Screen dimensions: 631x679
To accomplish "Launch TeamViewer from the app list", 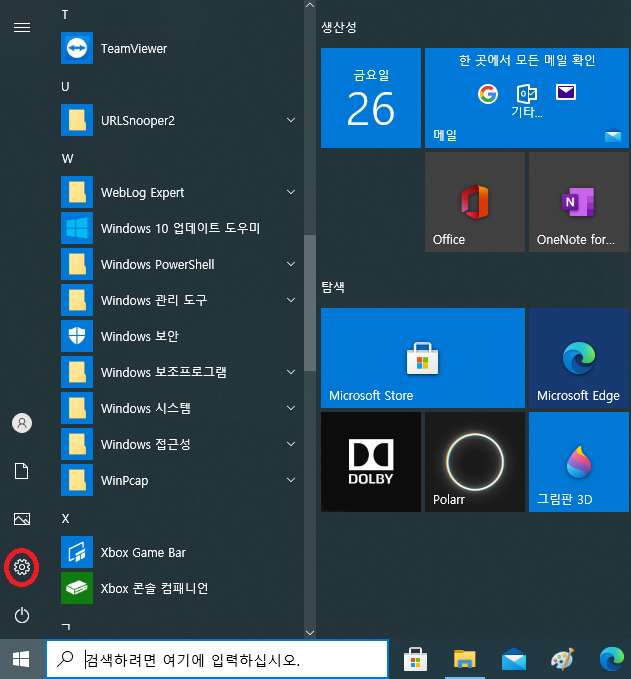I will (x=178, y=48).
